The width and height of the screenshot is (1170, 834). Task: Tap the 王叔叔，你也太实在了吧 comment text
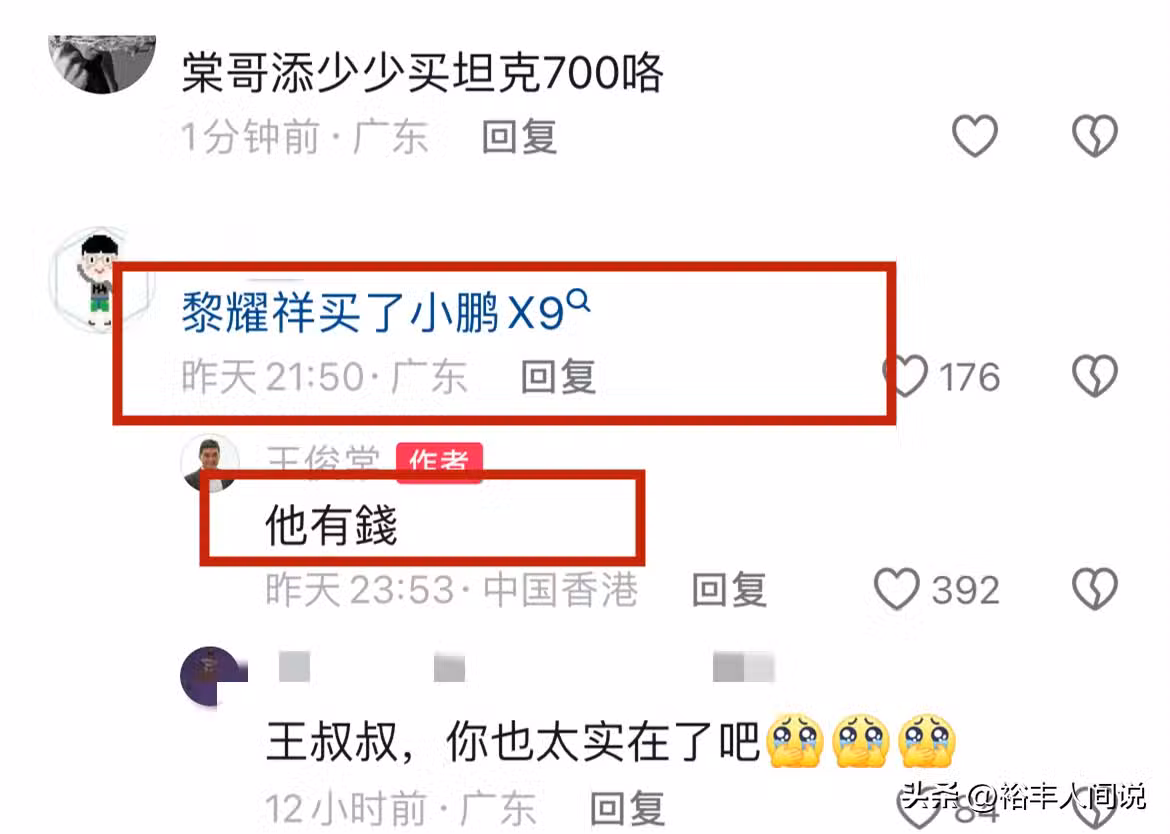coord(513,741)
